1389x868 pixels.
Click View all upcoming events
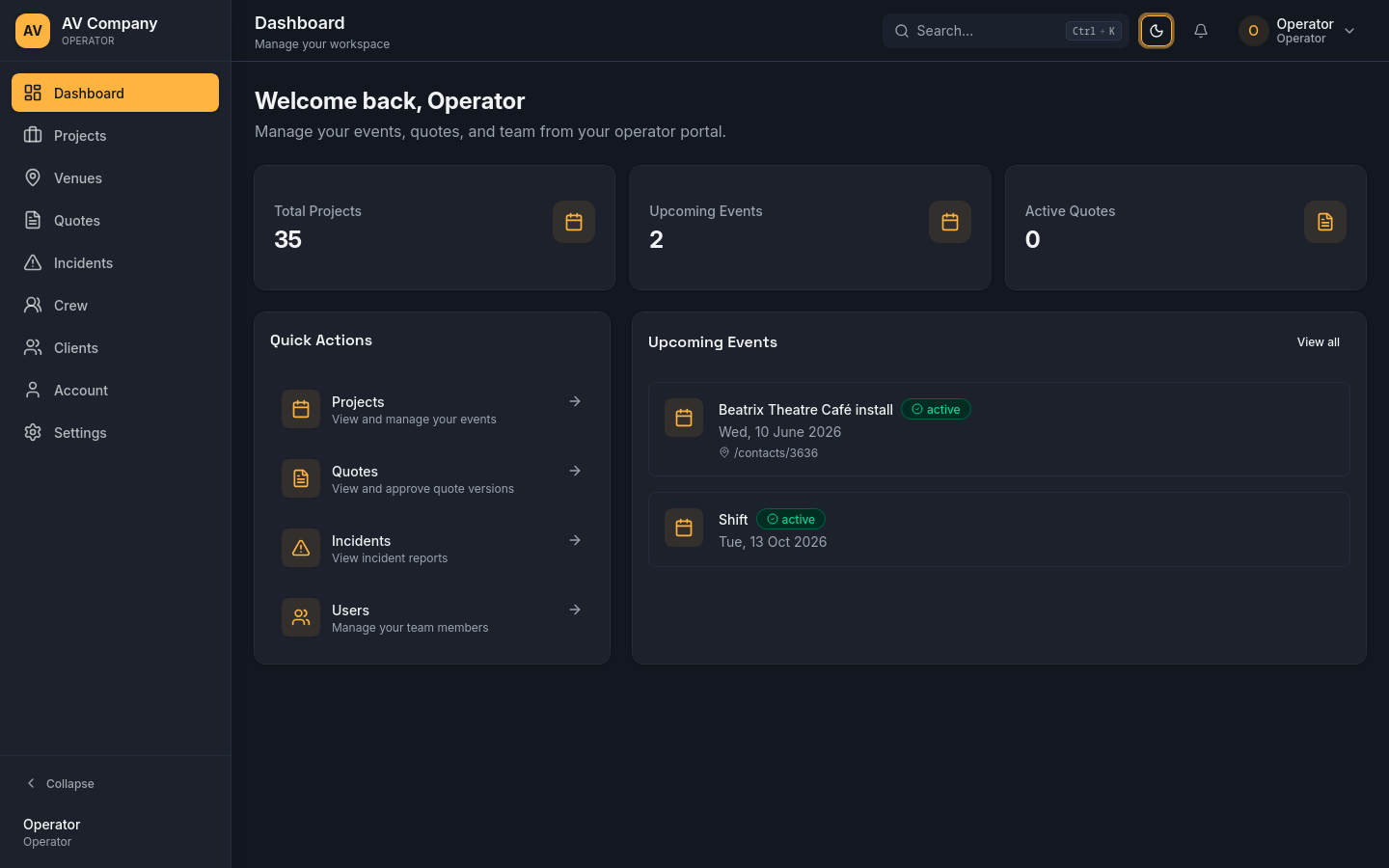pyautogui.click(x=1318, y=342)
